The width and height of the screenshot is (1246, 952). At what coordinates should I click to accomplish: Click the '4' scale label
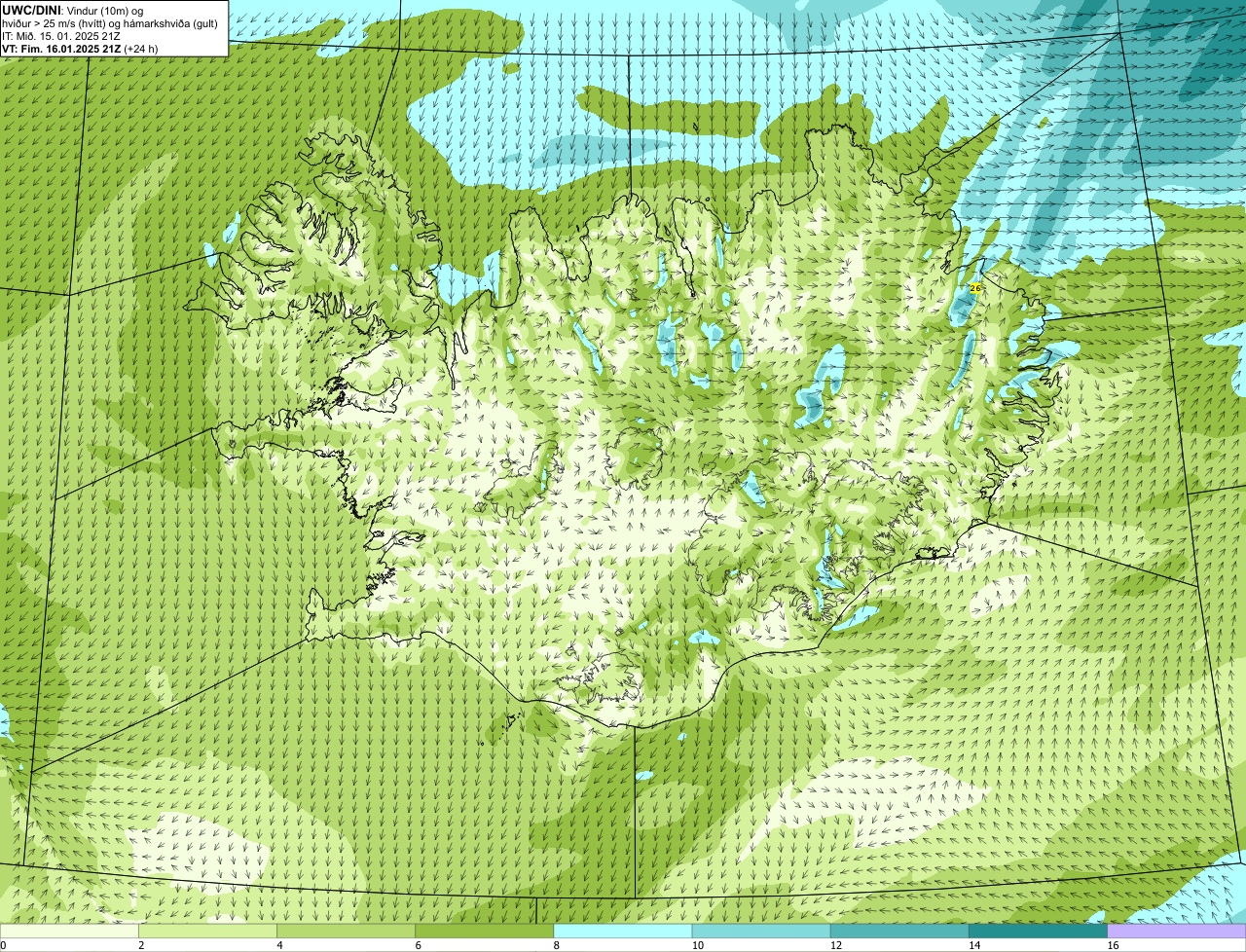point(279,945)
